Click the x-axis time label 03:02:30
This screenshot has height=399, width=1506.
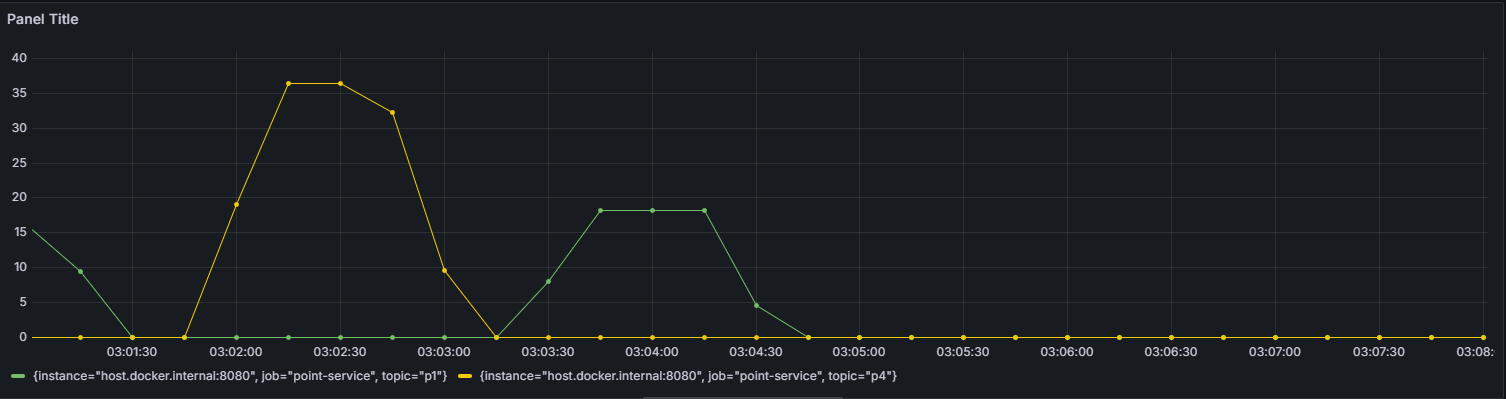(x=340, y=352)
